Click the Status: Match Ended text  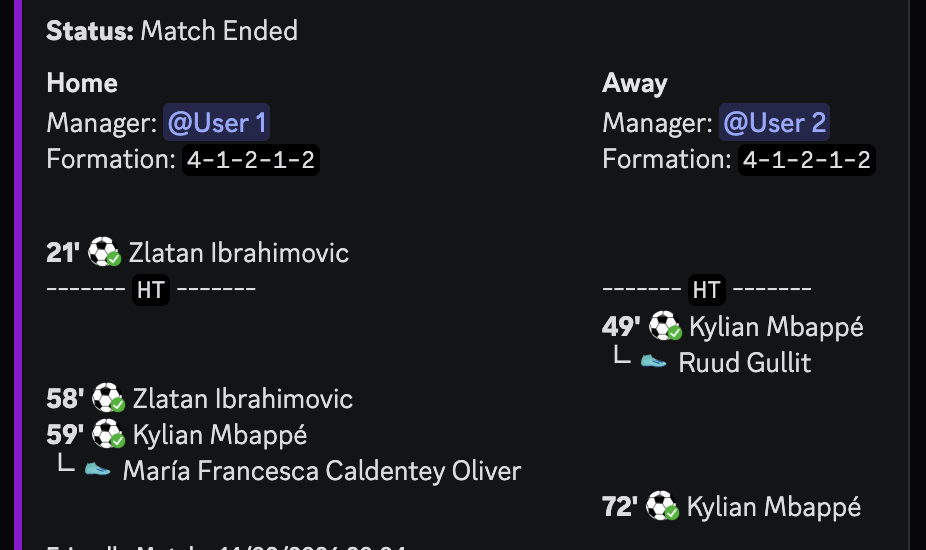click(x=172, y=31)
